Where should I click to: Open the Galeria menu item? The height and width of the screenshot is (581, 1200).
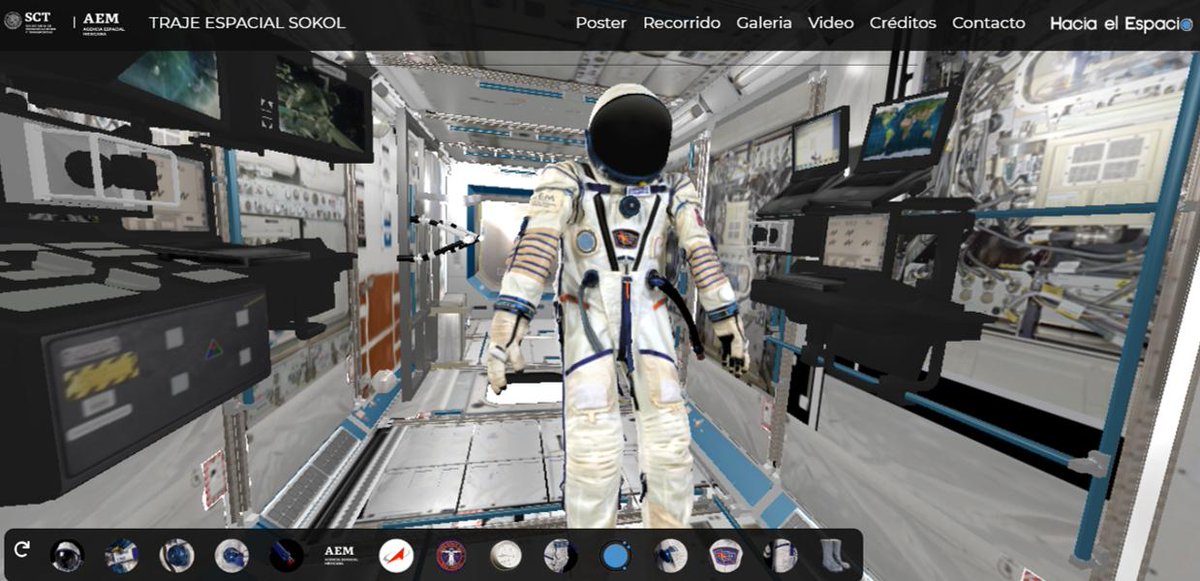pos(764,23)
